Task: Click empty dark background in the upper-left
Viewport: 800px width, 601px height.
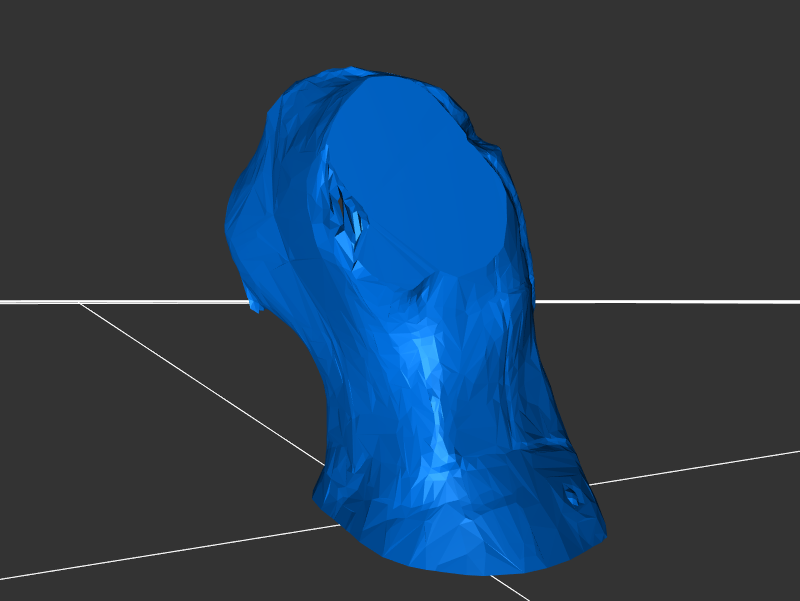Action: point(100,100)
